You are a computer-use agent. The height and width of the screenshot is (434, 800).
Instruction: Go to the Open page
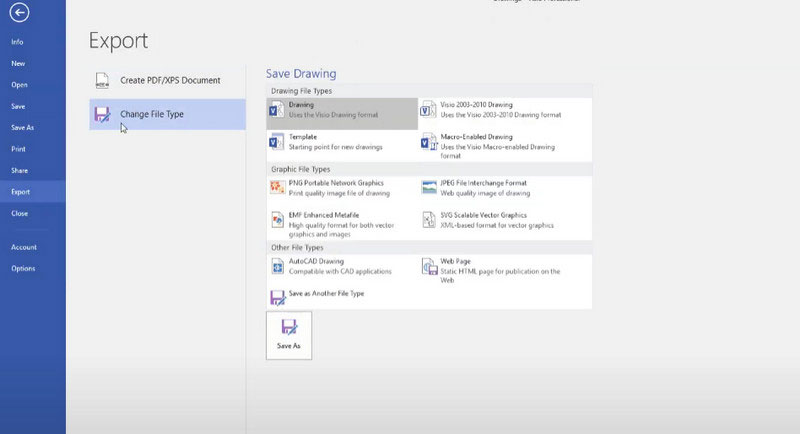19,85
